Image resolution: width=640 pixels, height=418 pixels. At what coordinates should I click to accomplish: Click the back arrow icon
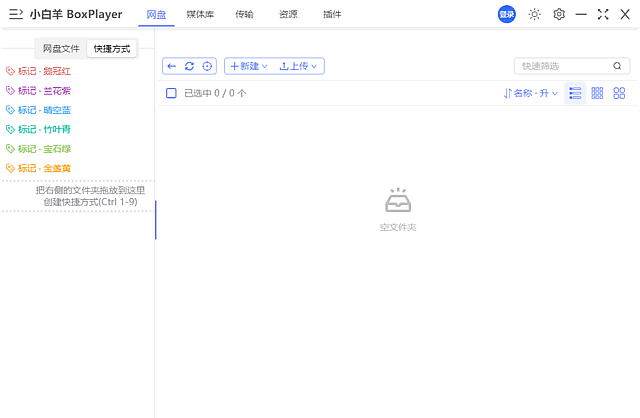click(x=172, y=66)
